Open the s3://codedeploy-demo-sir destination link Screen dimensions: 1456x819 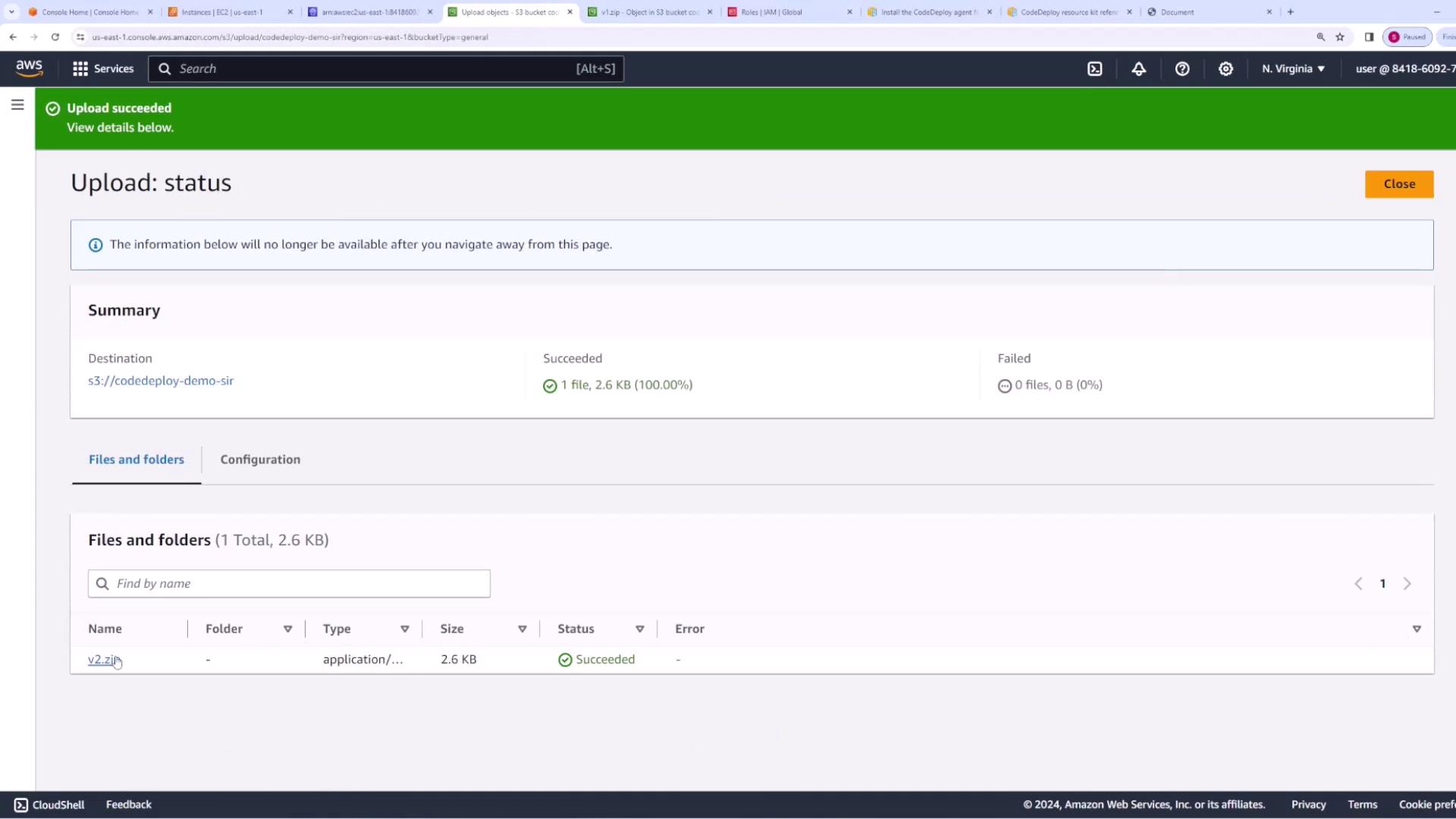(161, 381)
